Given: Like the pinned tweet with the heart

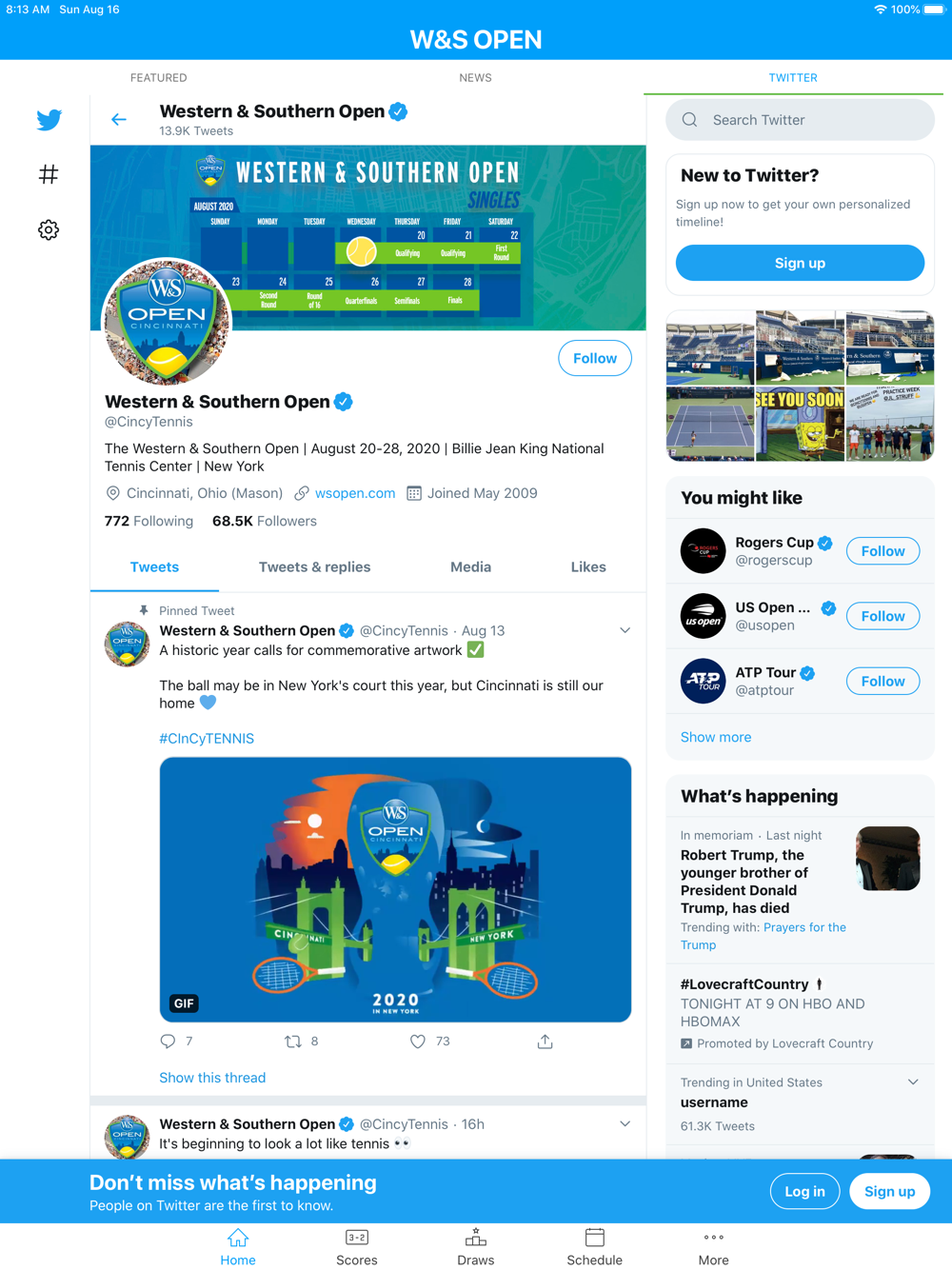Looking at the screenshot, I should [x=417, y=1042].
